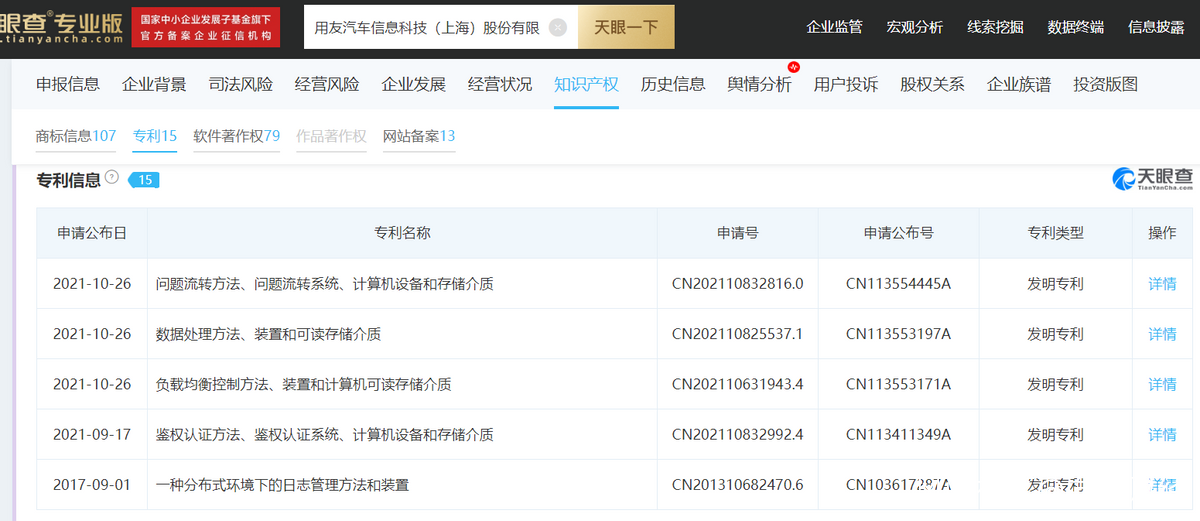Click the red pulse badge on 舆情分析
Screen dimensions: 1200x521
point(793,68)
